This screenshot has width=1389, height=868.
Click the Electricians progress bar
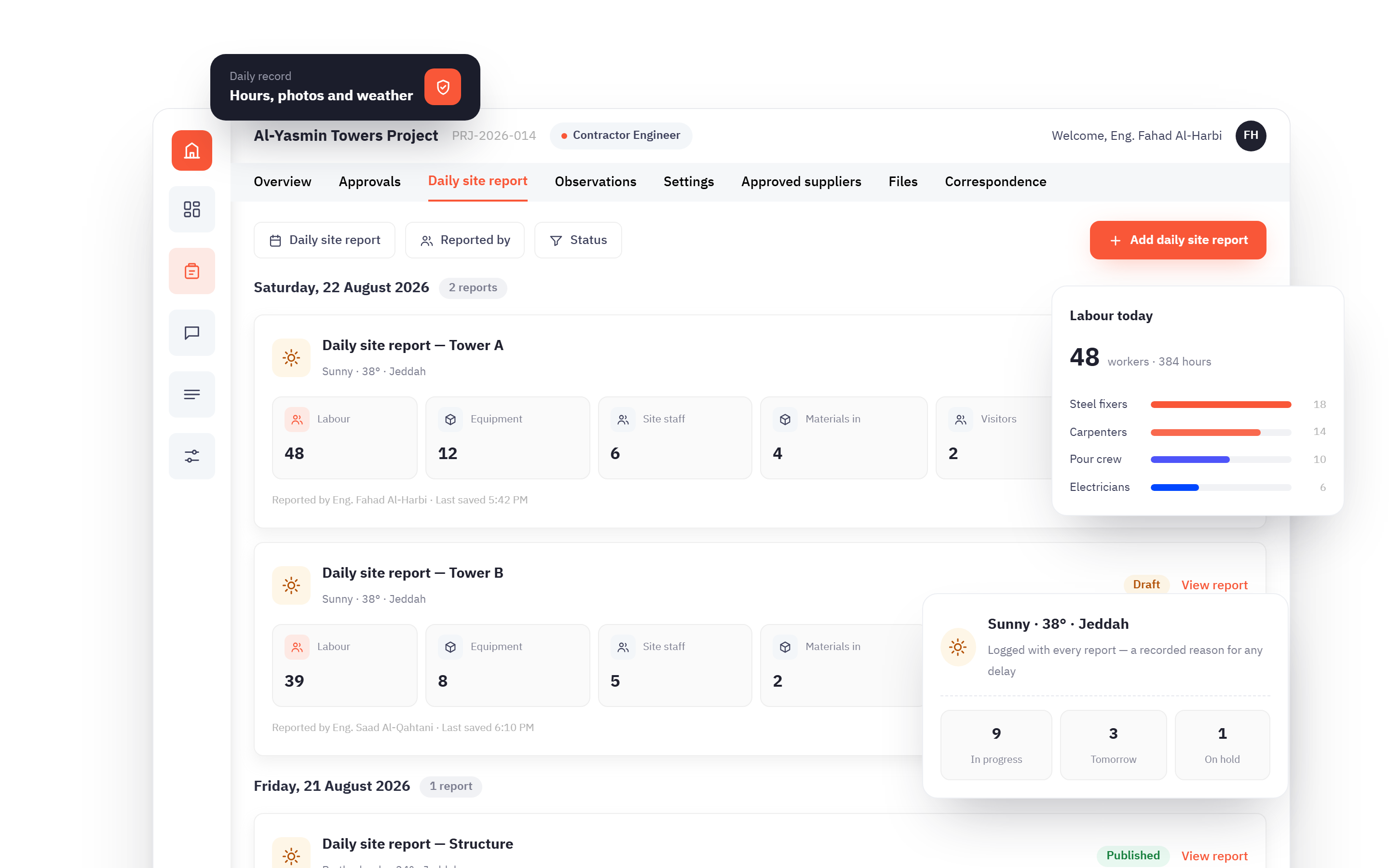point(1221,488)
